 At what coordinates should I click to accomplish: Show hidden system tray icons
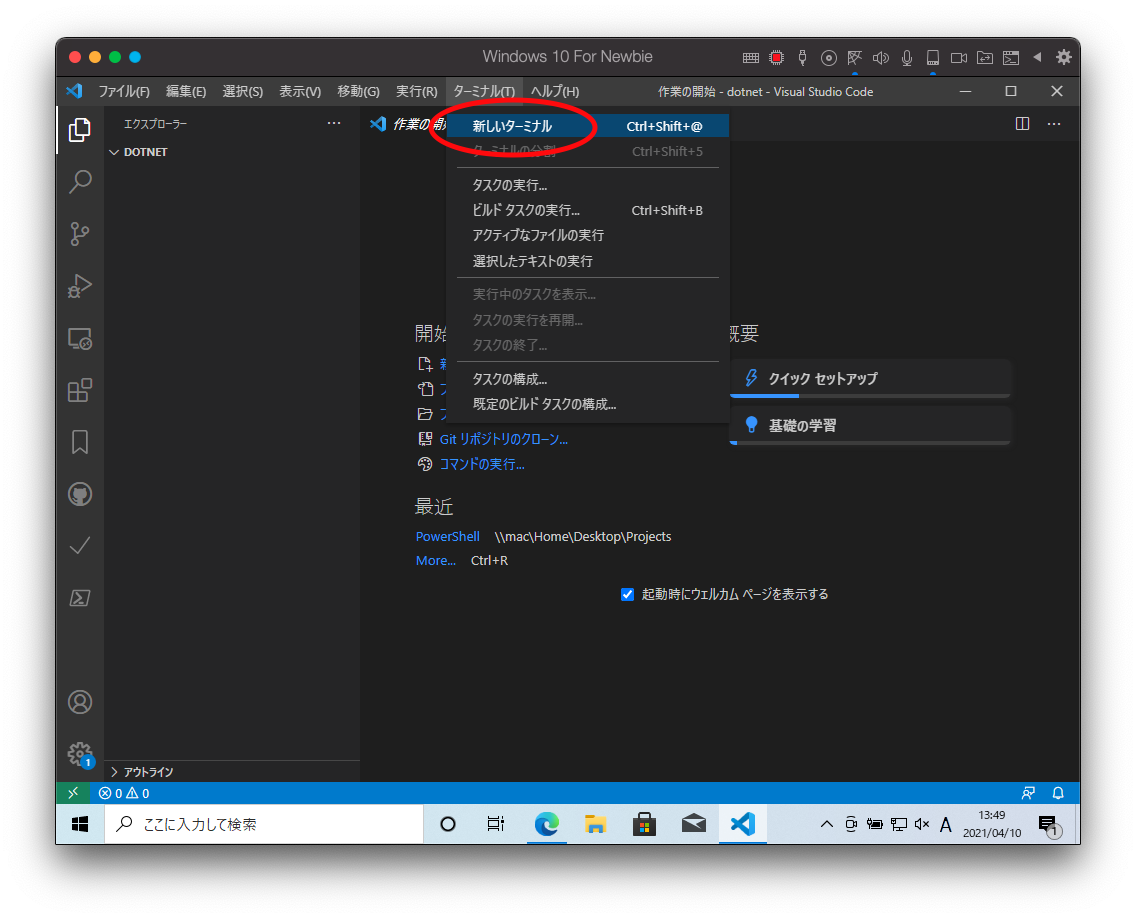(x=826, y=824)
